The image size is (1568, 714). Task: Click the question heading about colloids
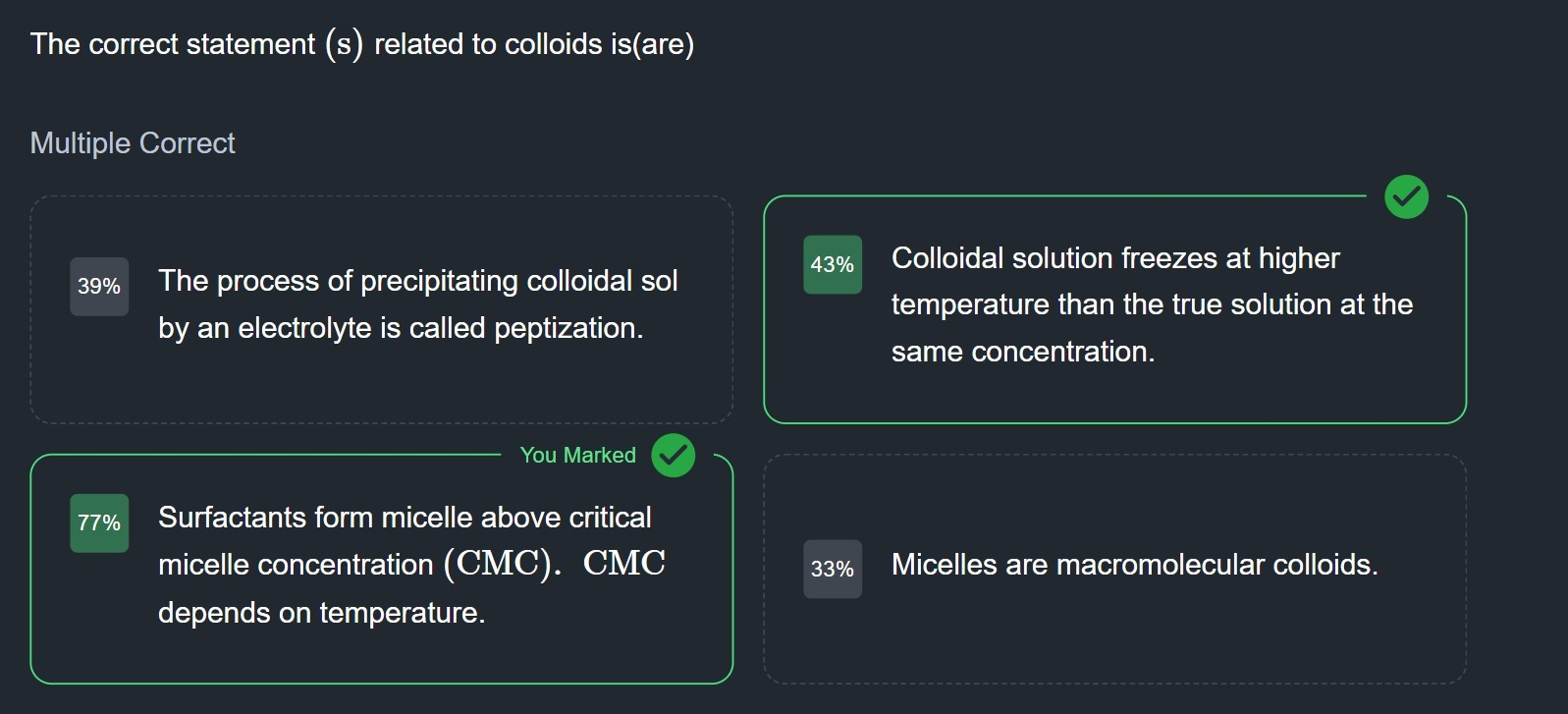pos(361,44)
